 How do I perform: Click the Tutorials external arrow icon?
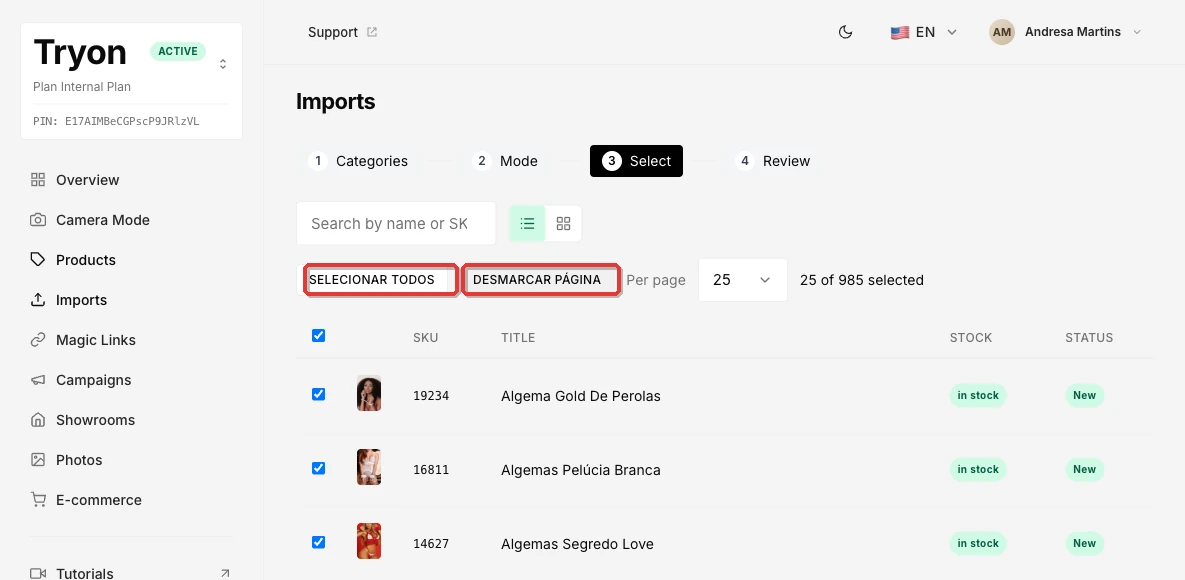(224, 573)
